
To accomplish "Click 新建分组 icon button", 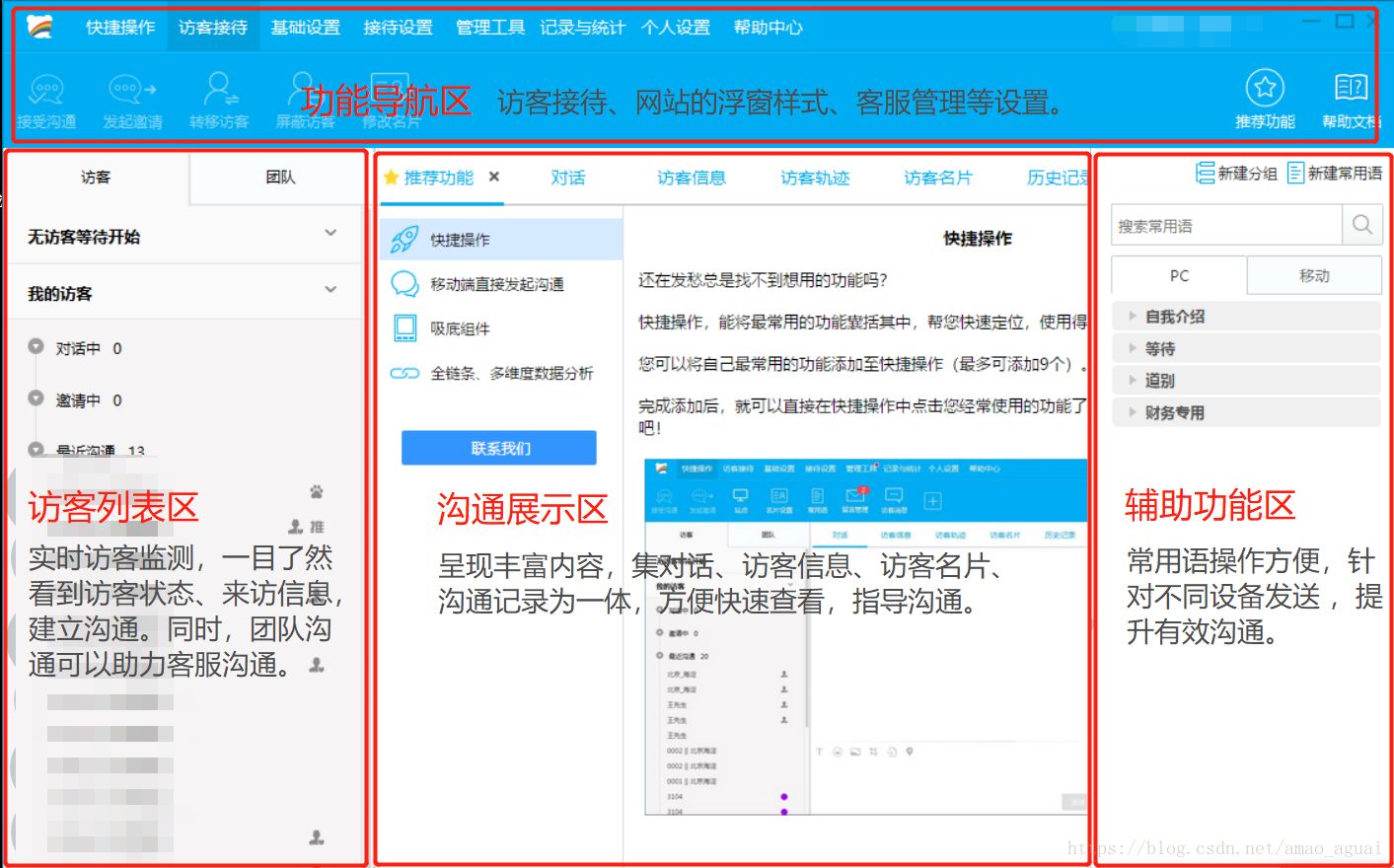I will tap(1236, 173).
